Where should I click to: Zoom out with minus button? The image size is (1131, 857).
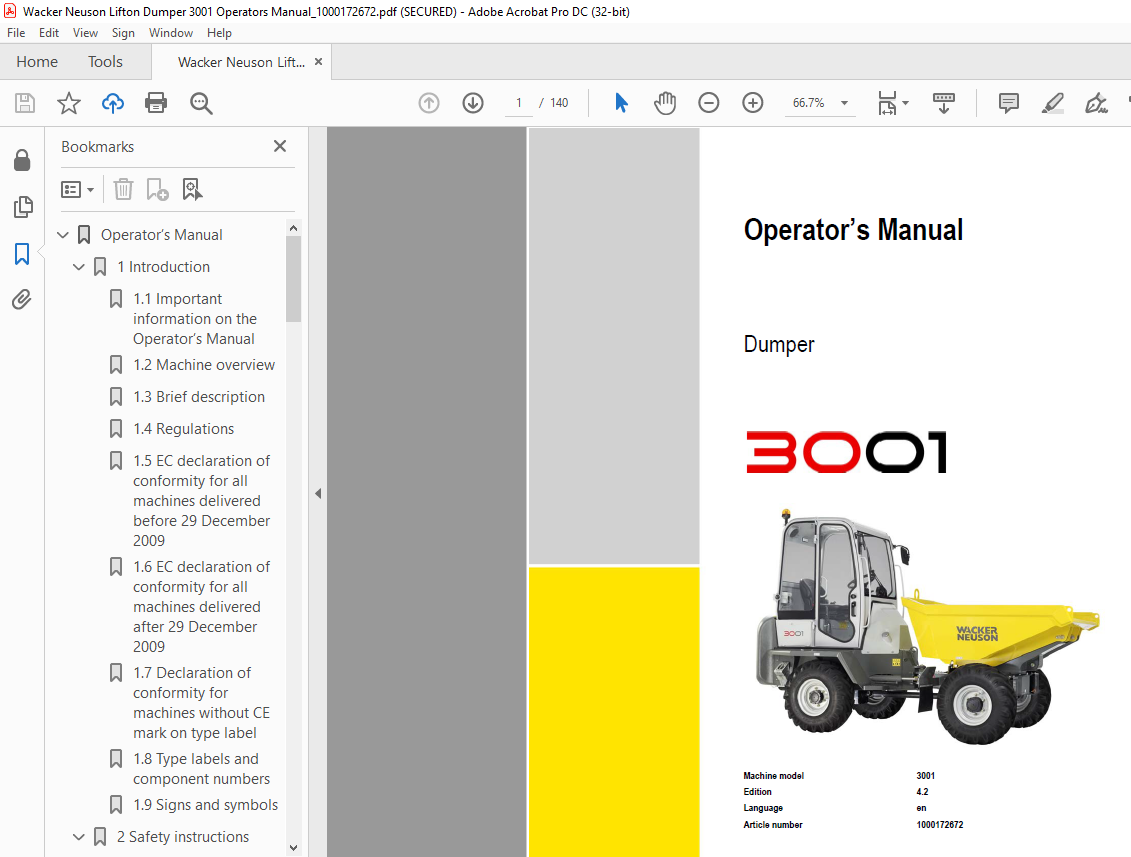[x=708, y=103]
